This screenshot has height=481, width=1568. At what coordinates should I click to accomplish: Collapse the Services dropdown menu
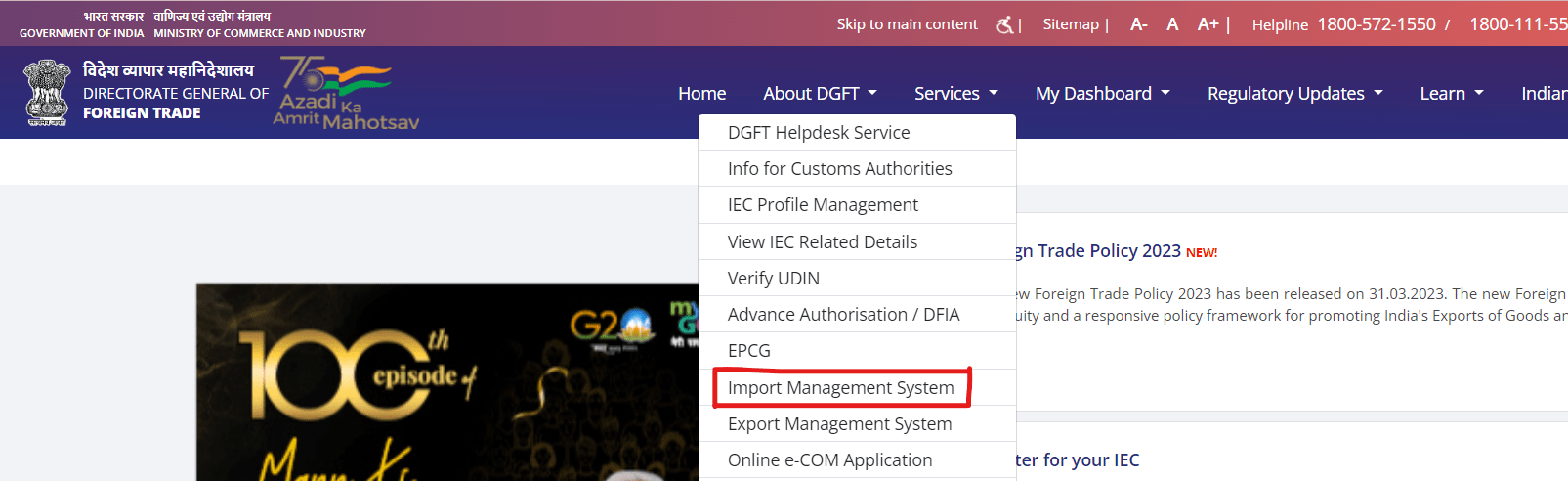[955, 94]
